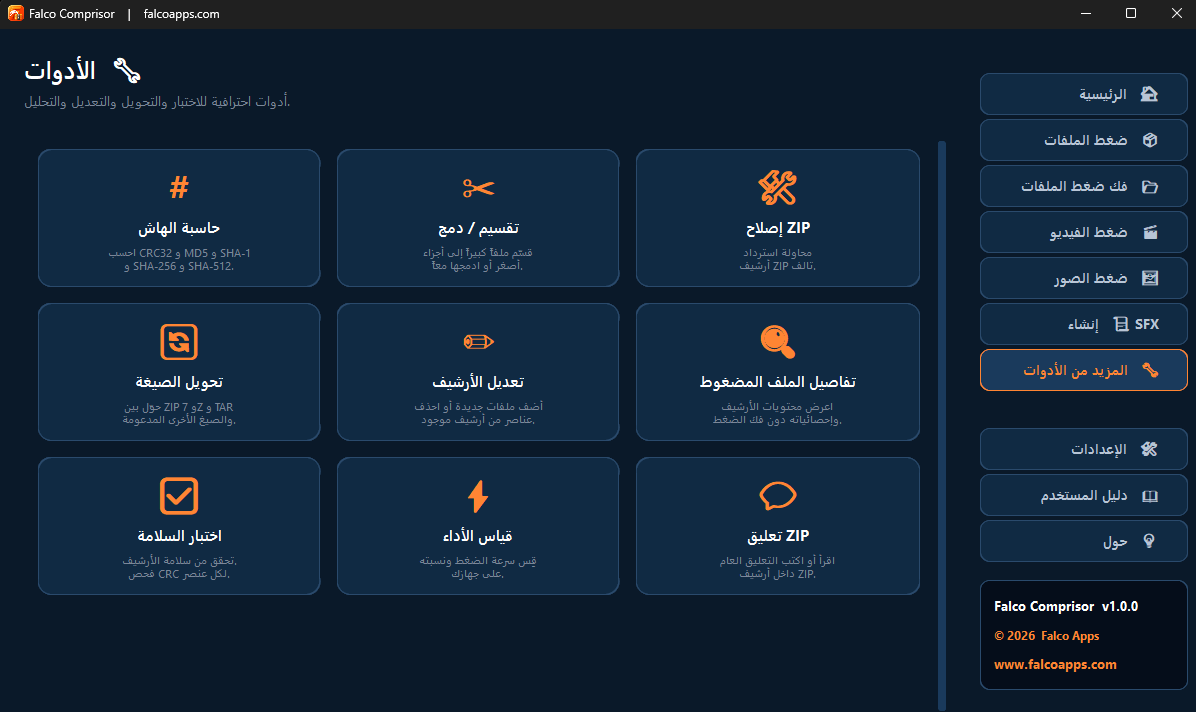
Task: Click the © 2026 Falco Apps text
Action: tap(1046, 636)
